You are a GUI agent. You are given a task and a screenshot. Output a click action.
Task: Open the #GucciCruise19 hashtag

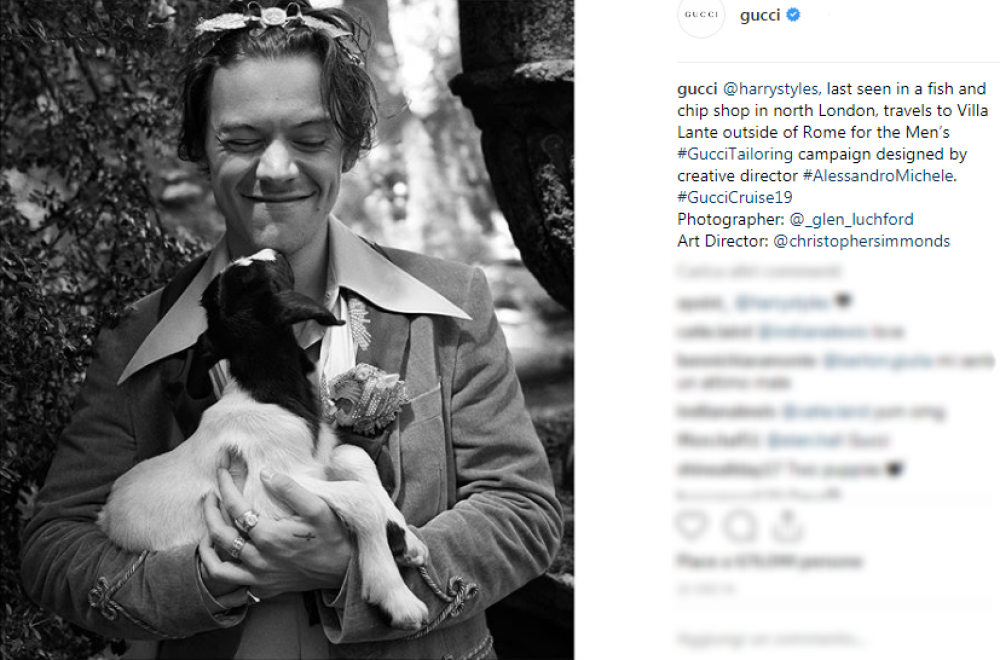click(735, 198)
